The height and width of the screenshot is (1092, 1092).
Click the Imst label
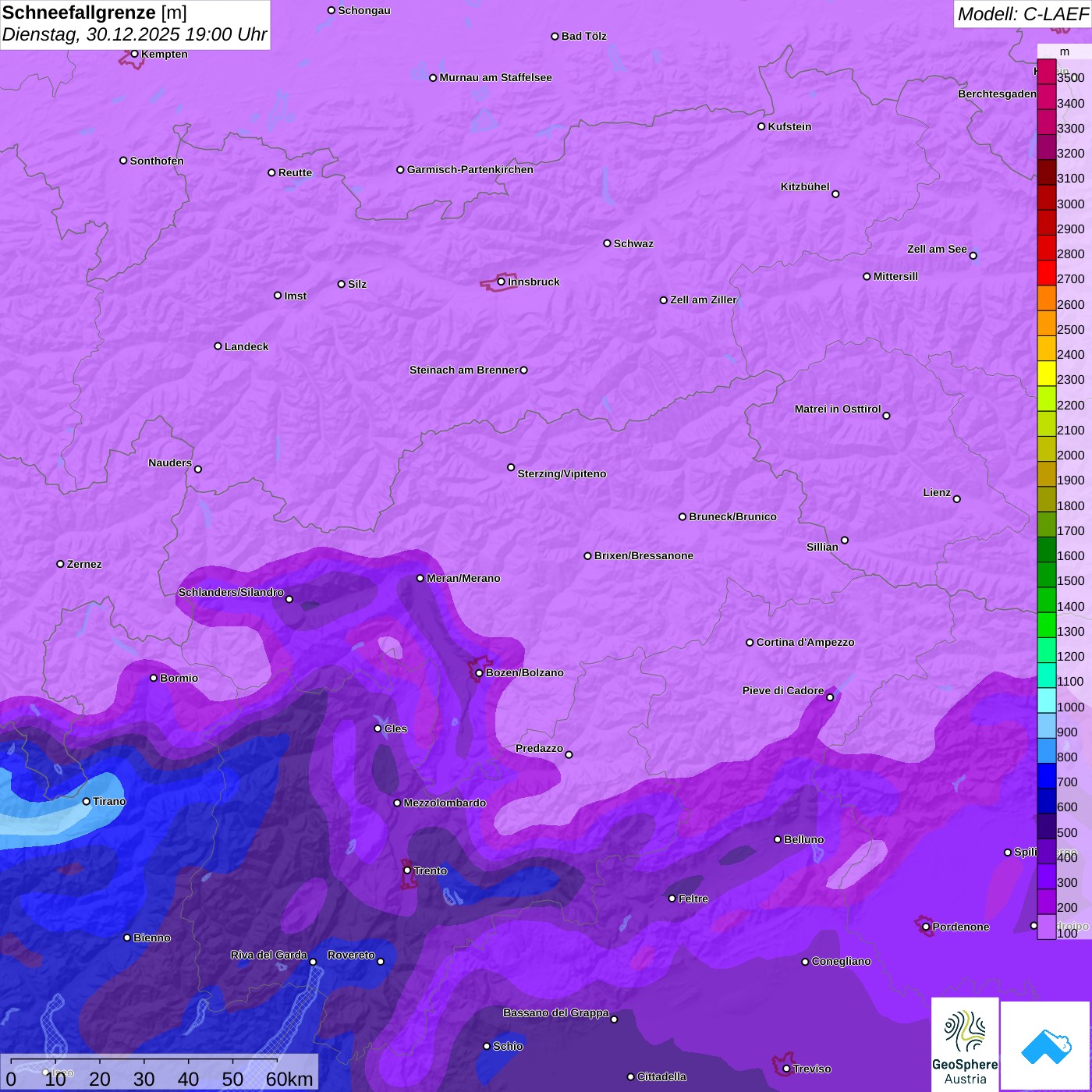[x=295, y=296]
